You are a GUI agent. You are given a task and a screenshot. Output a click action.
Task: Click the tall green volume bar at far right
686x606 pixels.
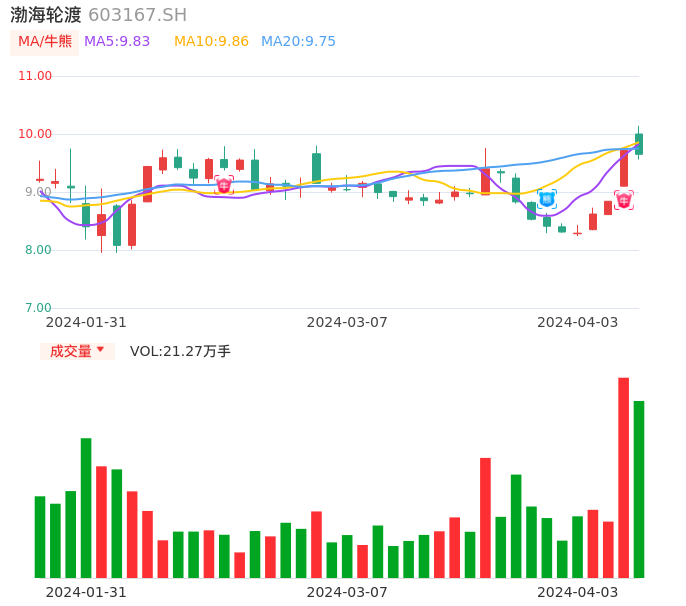point(639,489)
